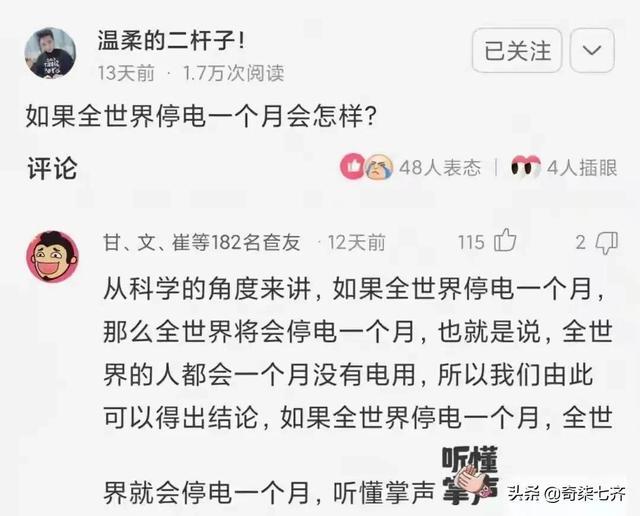Click the pink thumbs-up reaction icon
Viewport: 640px width, 516px height.
click(x=353, y=166)
